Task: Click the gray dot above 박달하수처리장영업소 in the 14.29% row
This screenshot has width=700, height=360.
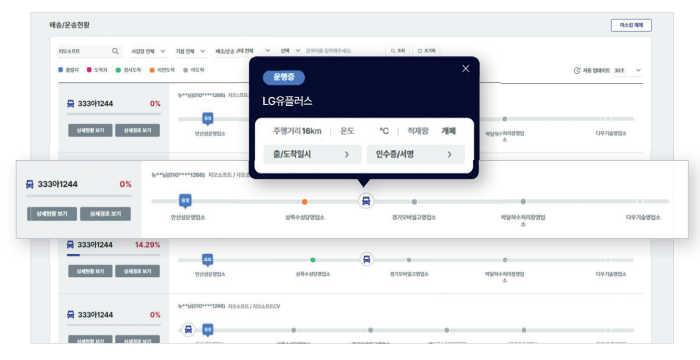Action: point(505,260)
